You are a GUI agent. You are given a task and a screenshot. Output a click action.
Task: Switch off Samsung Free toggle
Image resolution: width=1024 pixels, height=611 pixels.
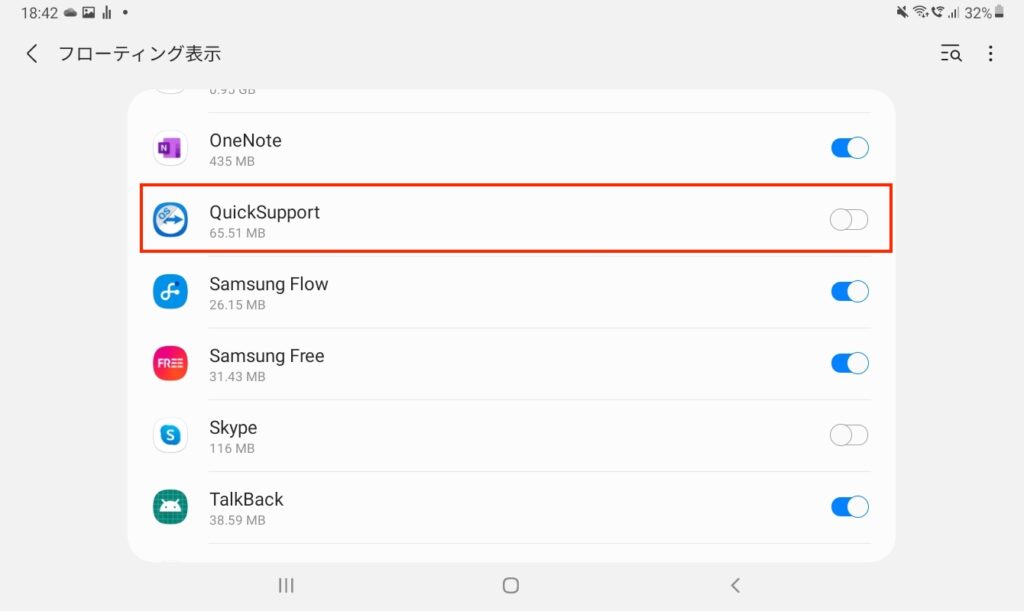849,363
